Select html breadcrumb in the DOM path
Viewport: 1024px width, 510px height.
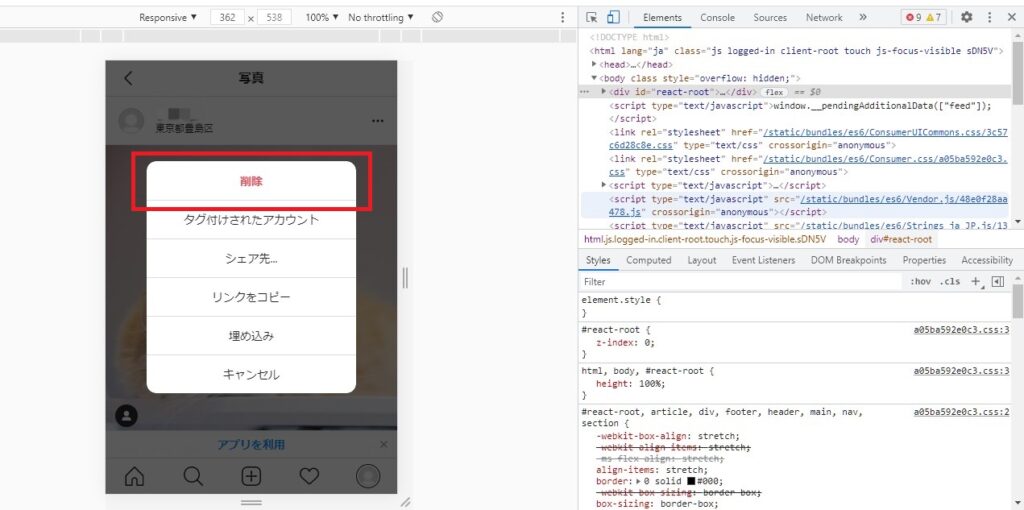(705, 240)
